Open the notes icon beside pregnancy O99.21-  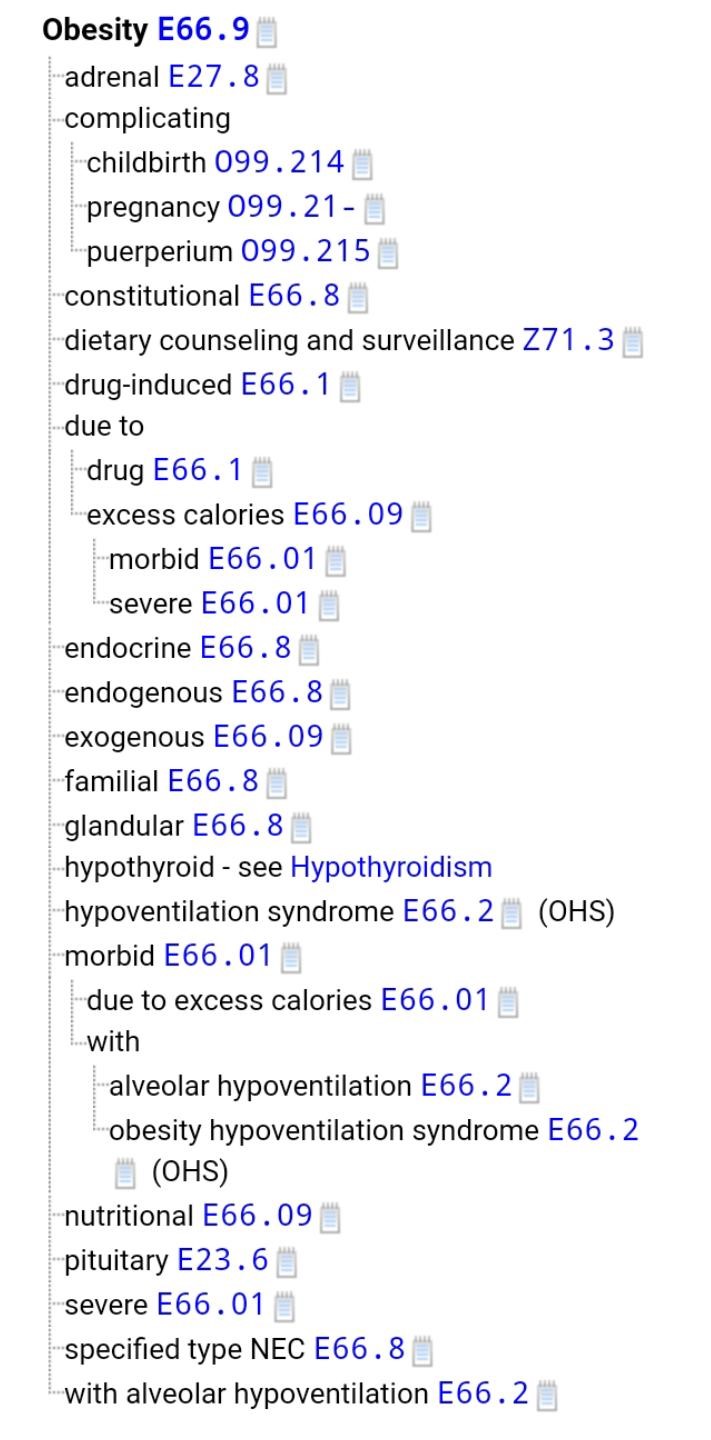point(374,208)
